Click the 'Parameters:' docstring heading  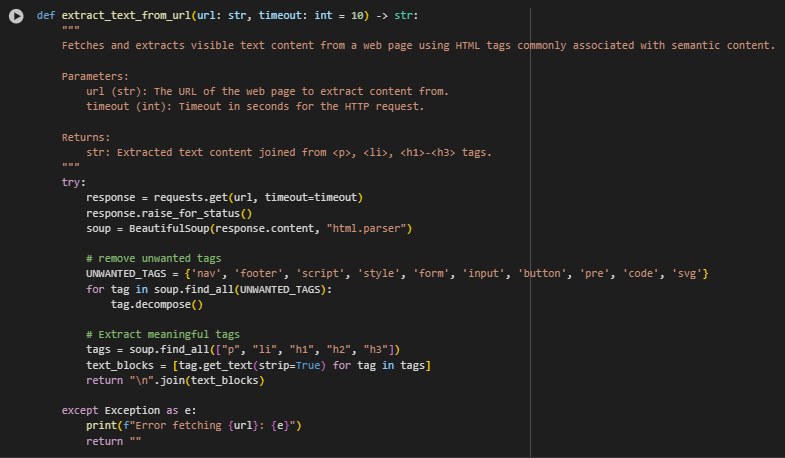(x=95, y=77)
